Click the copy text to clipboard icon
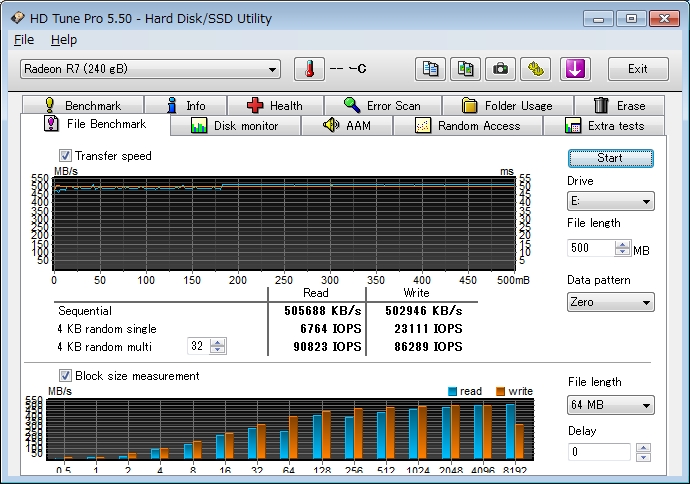Viewport: 690px width, 484px height. pyautogui.click(x=431, y=69)
